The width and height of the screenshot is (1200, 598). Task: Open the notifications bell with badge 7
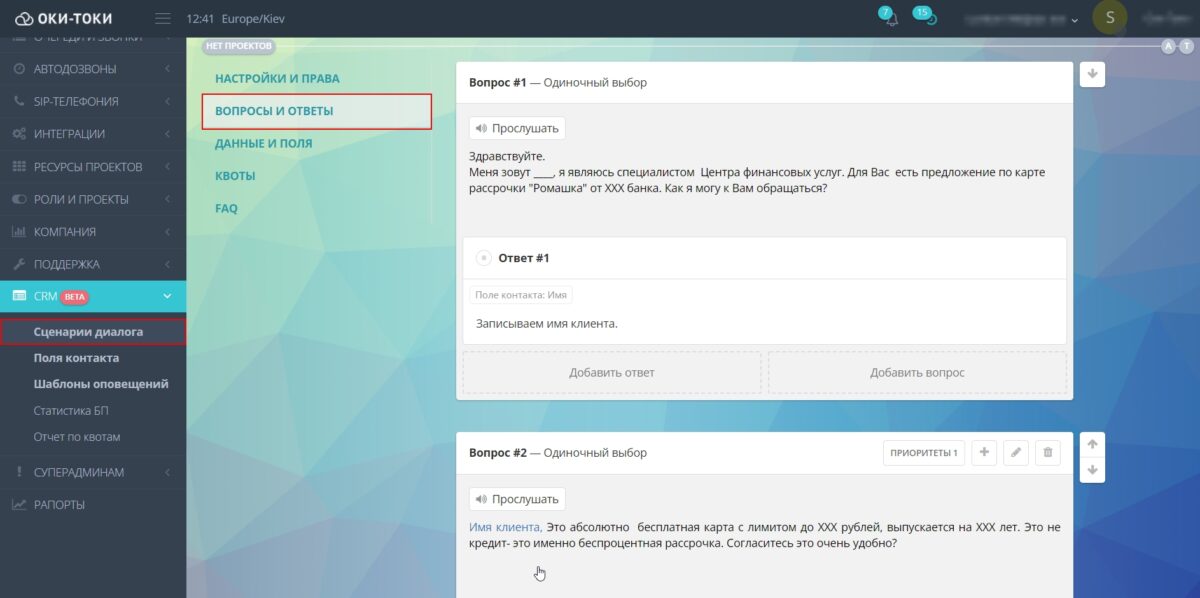coord(890,18)
